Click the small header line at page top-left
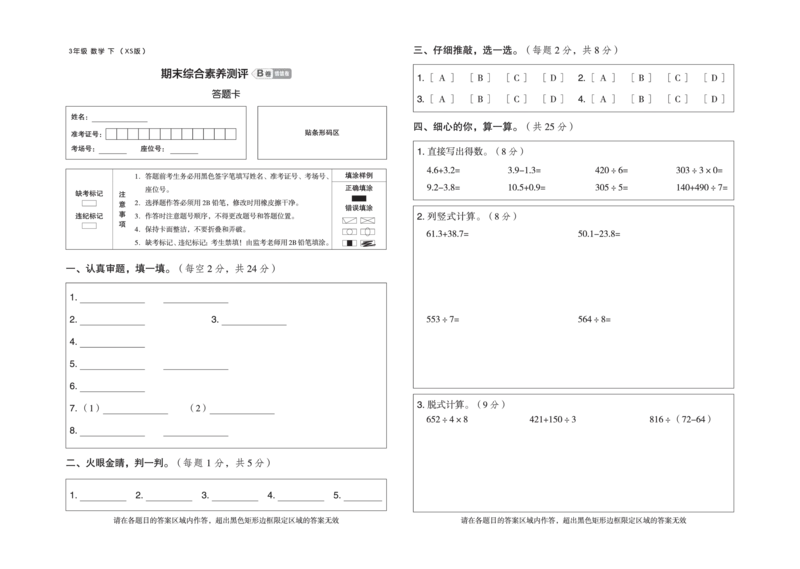 [x=107, y=48]
